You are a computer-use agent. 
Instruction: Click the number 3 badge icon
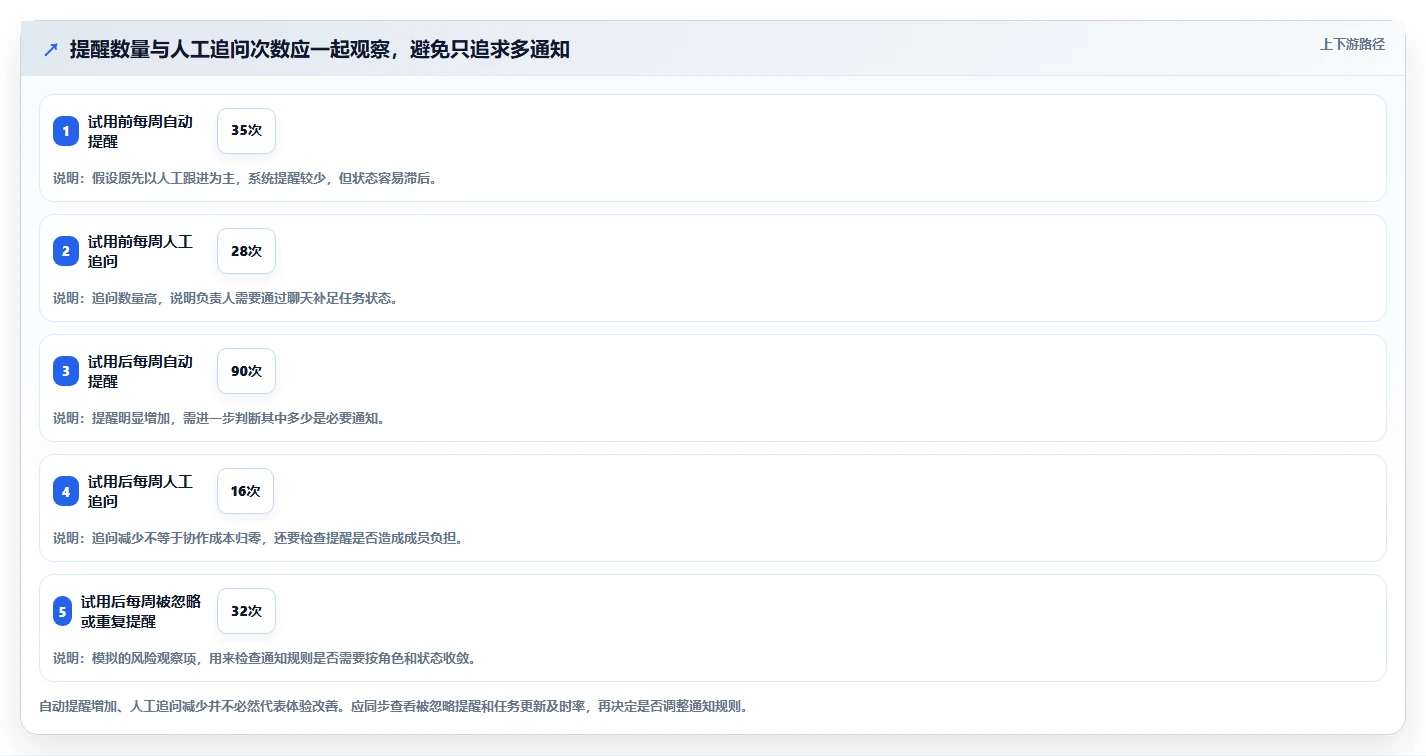point(66,371)
